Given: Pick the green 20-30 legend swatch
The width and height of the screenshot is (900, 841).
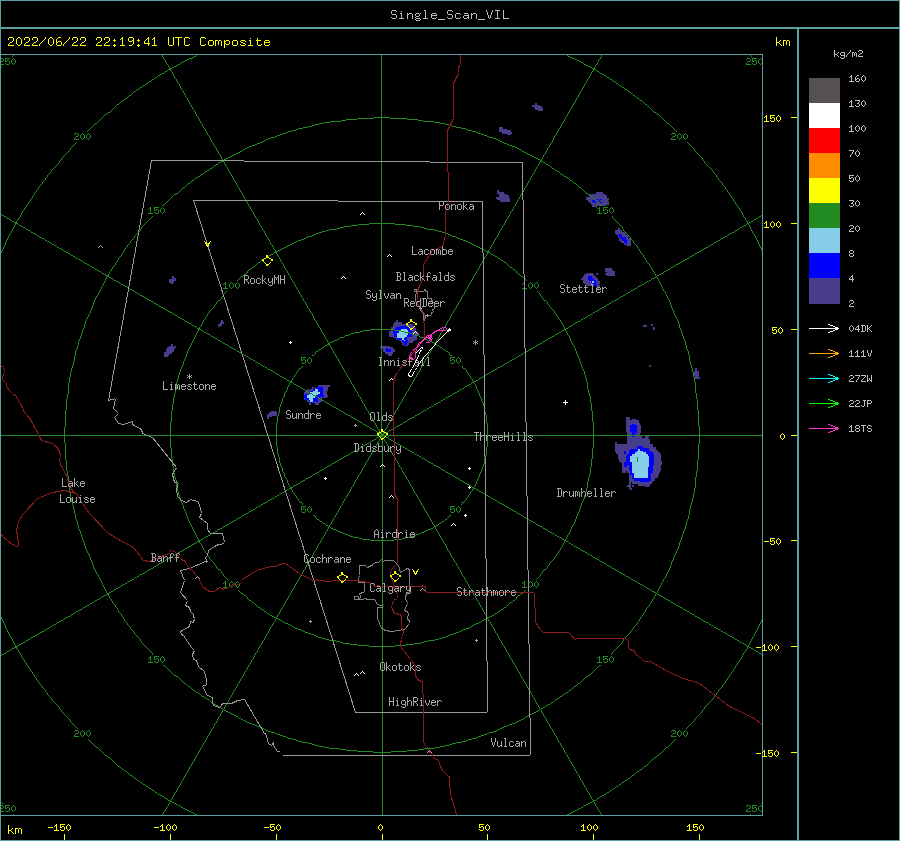Looking at the screenshot, I should 824,215.
